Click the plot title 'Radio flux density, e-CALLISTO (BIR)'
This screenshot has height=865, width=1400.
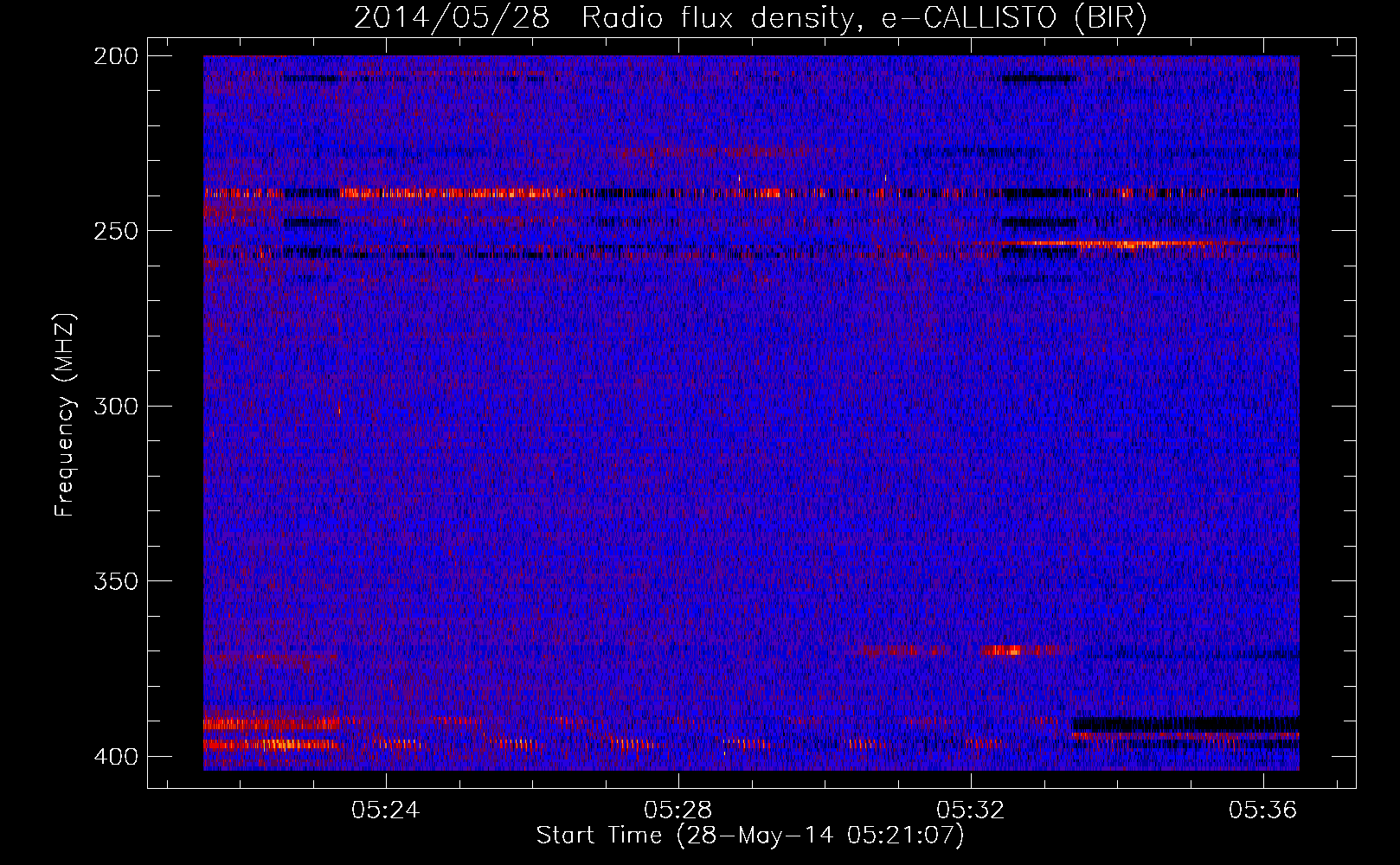pos(864,17)
